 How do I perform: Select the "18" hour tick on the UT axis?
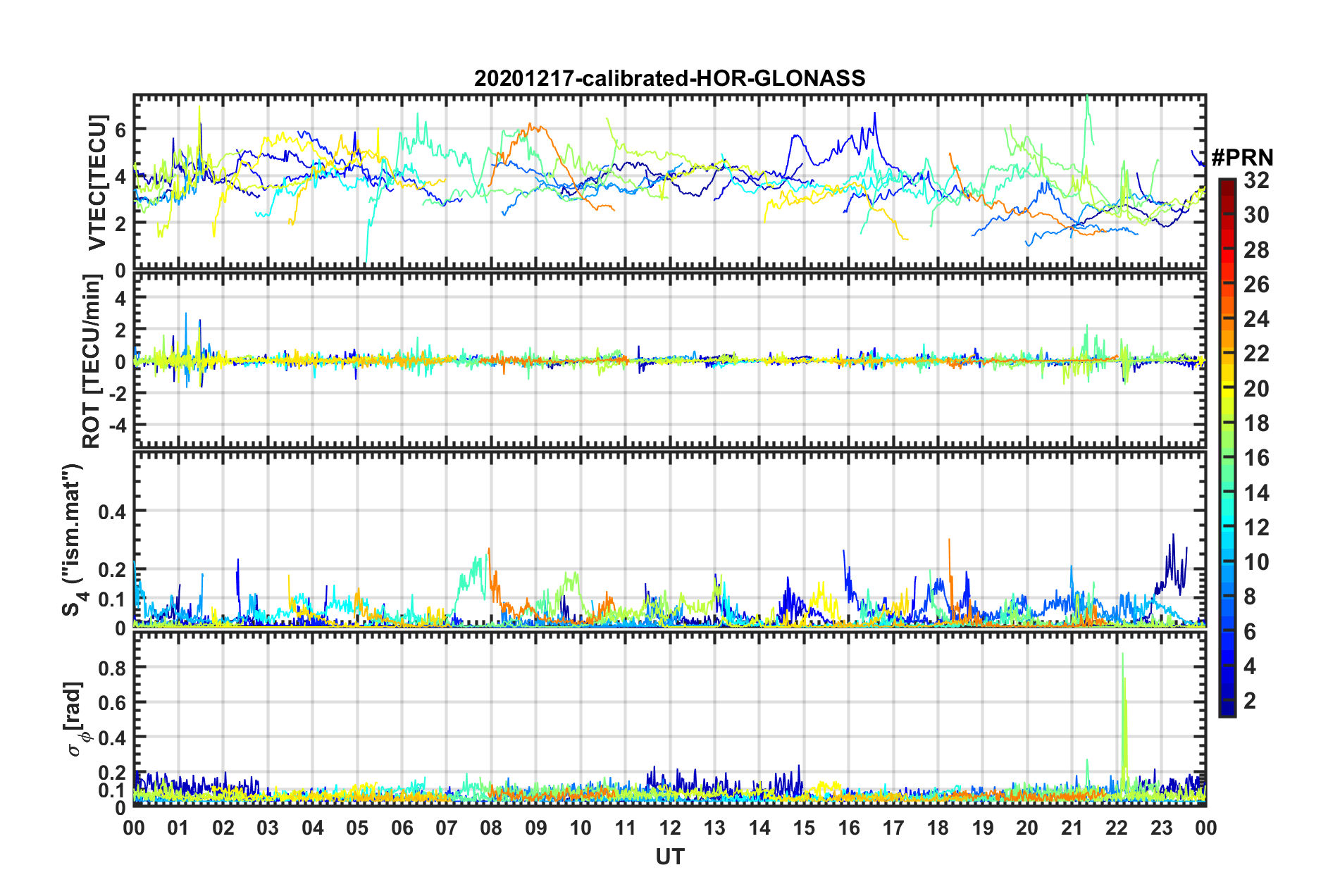coord(938,828)
